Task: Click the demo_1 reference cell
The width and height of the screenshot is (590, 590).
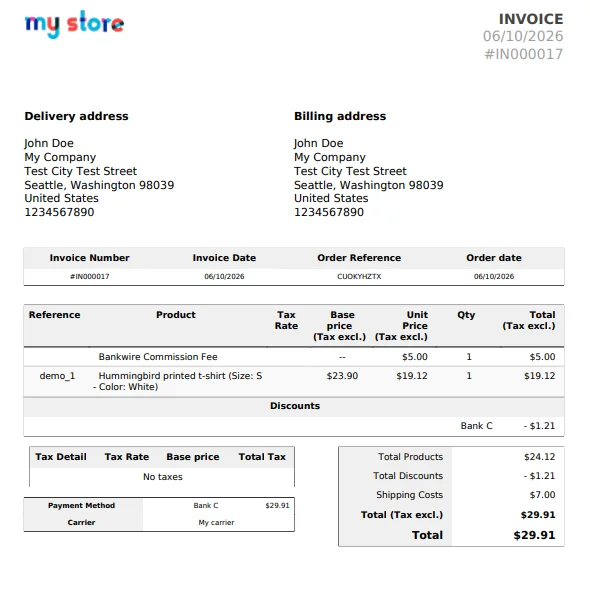Action: 57,376
